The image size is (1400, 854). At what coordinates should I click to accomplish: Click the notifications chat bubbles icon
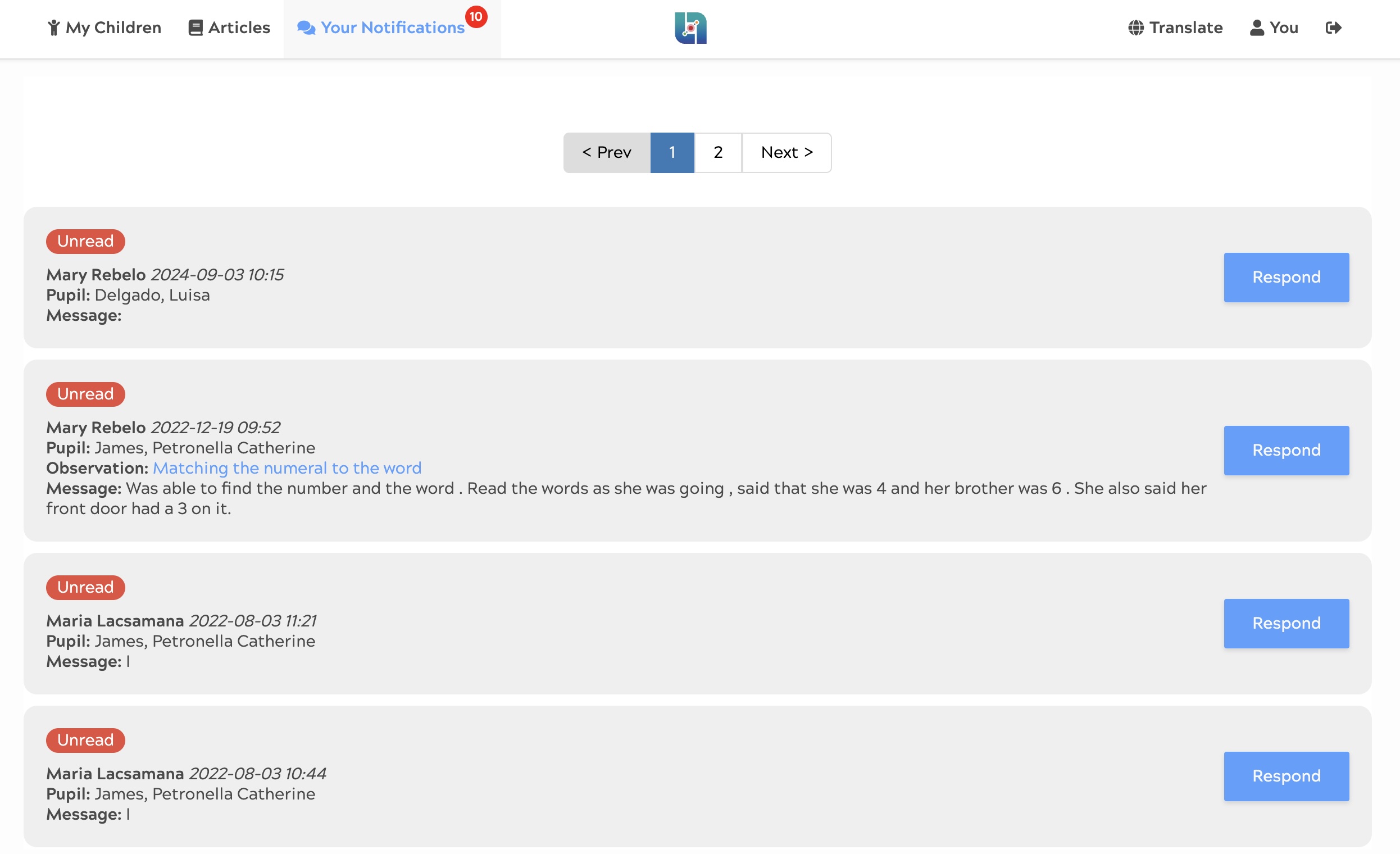(x=306, y=28)
